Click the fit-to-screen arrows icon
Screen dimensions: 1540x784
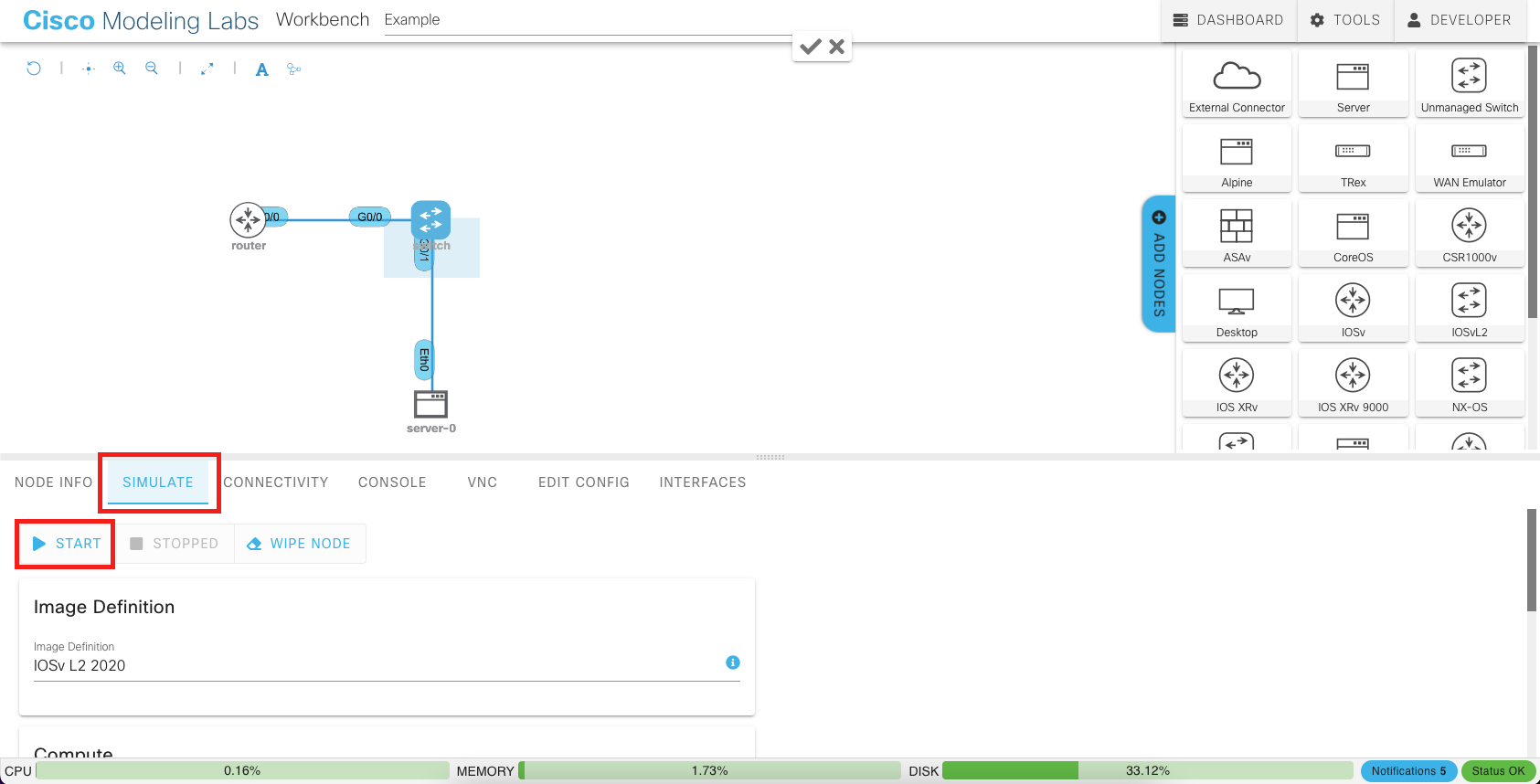[x=207, y=69]
